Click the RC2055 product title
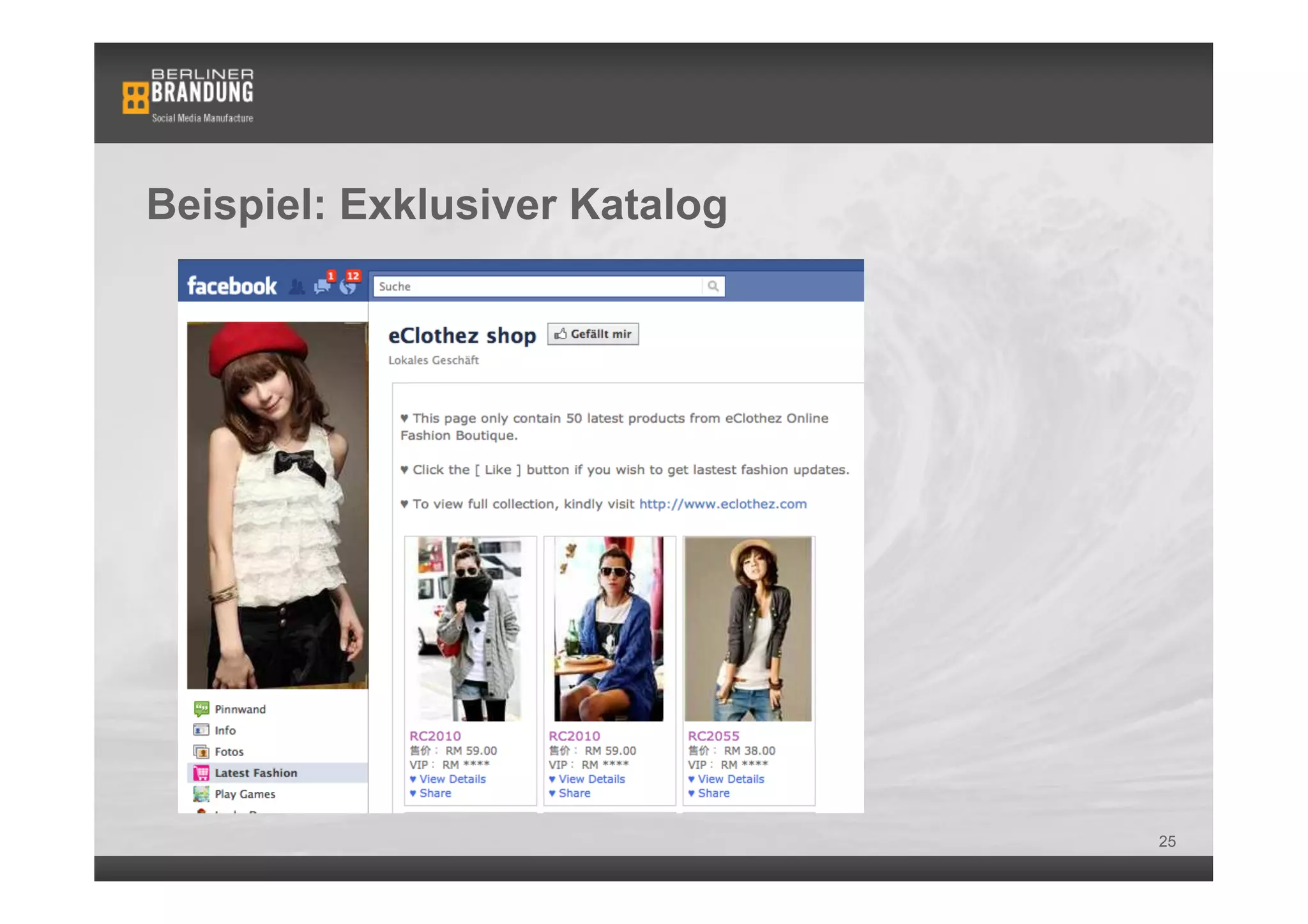 pyautogui.click(x=713, y=736)
